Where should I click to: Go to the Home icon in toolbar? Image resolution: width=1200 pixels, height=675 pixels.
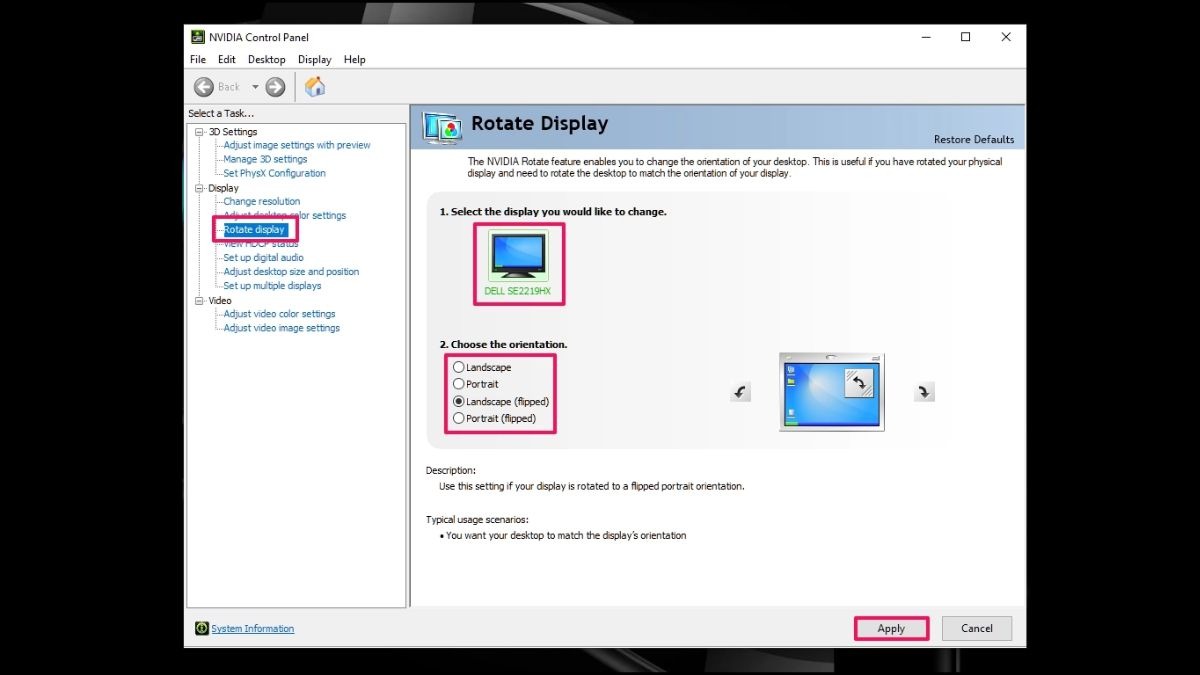pyautogui.click(x=315, y=87)
